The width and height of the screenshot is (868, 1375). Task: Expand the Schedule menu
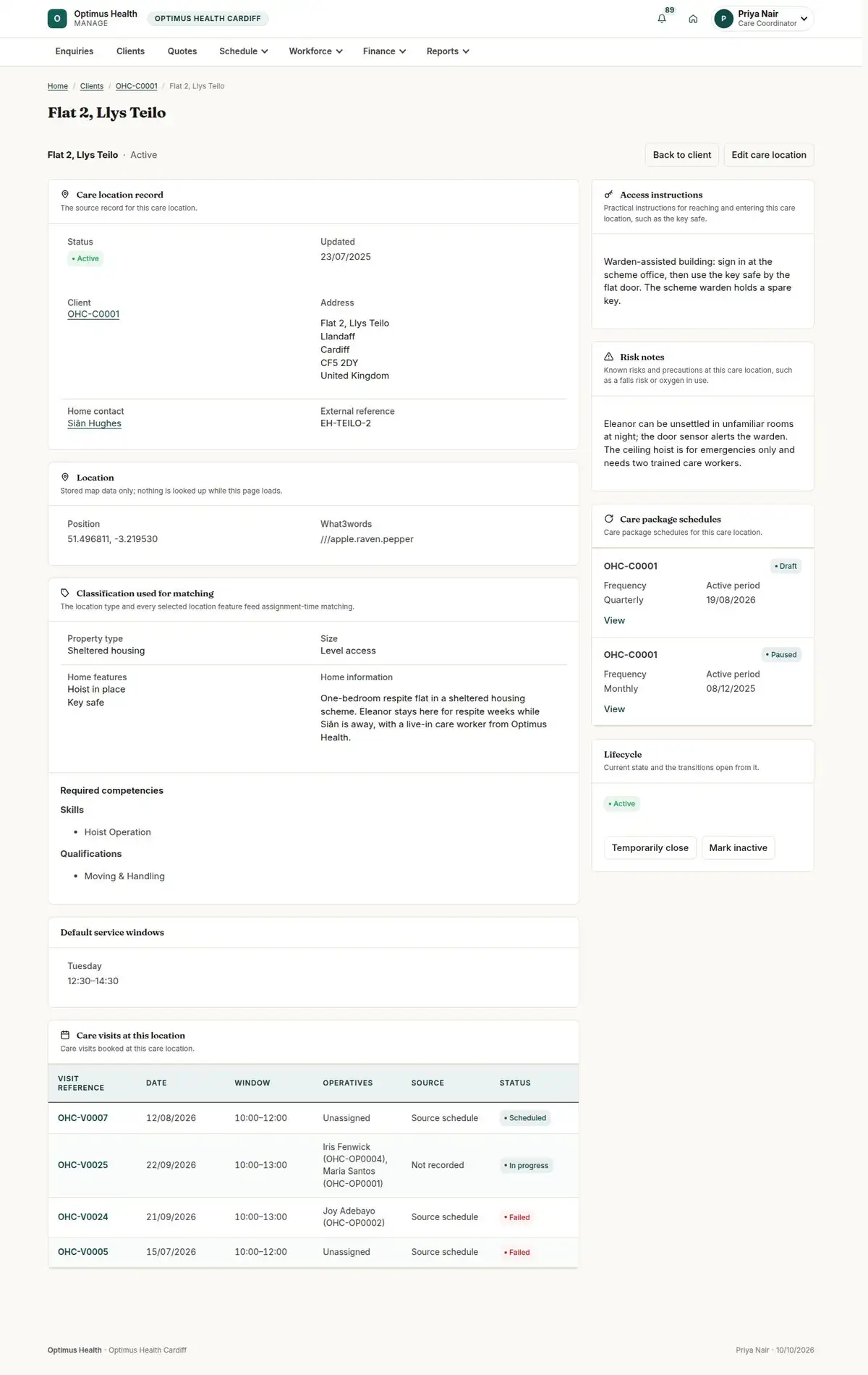click(x=244, y=51)
